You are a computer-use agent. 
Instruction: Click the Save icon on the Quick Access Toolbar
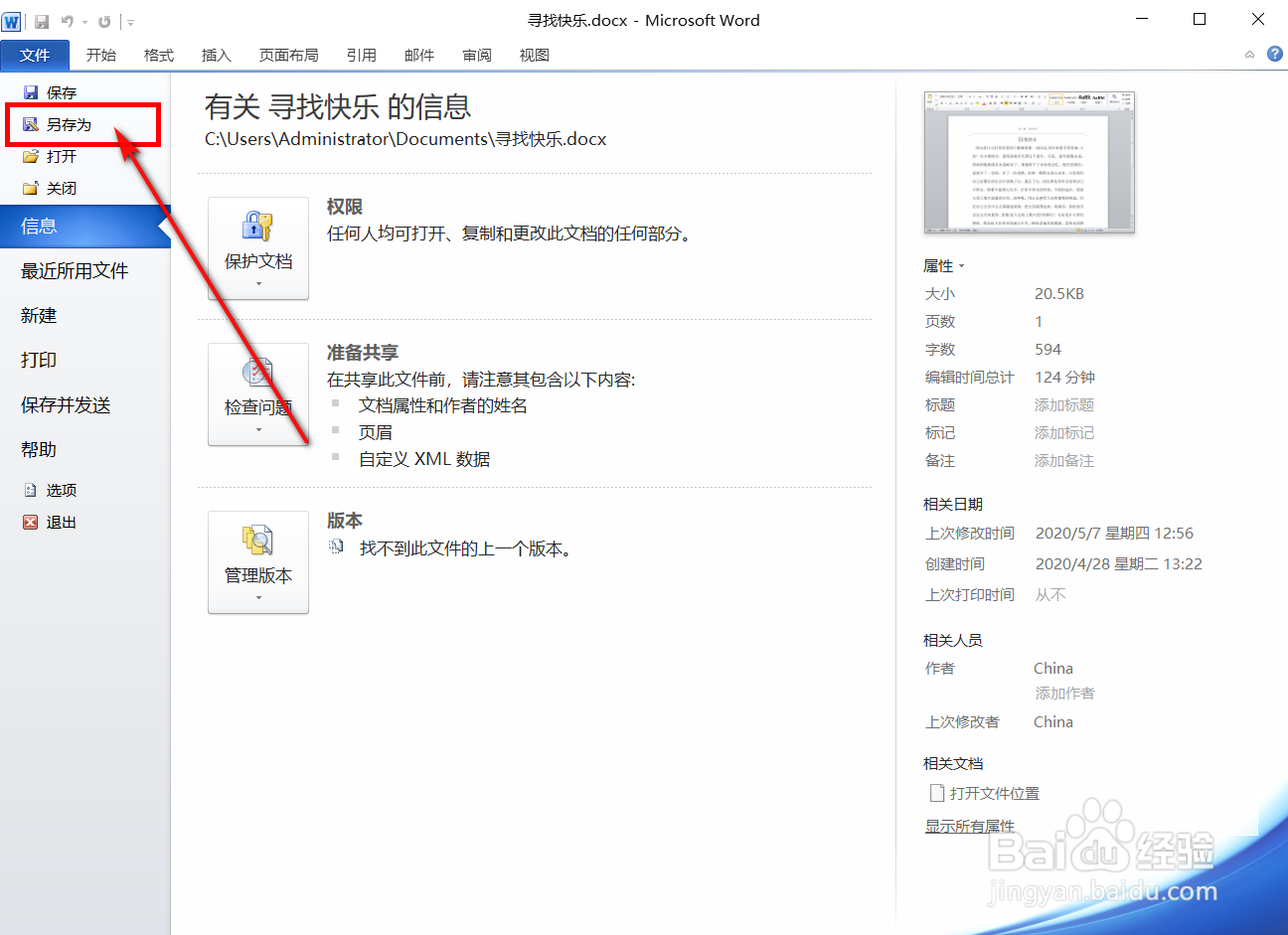tap(40, 20)
